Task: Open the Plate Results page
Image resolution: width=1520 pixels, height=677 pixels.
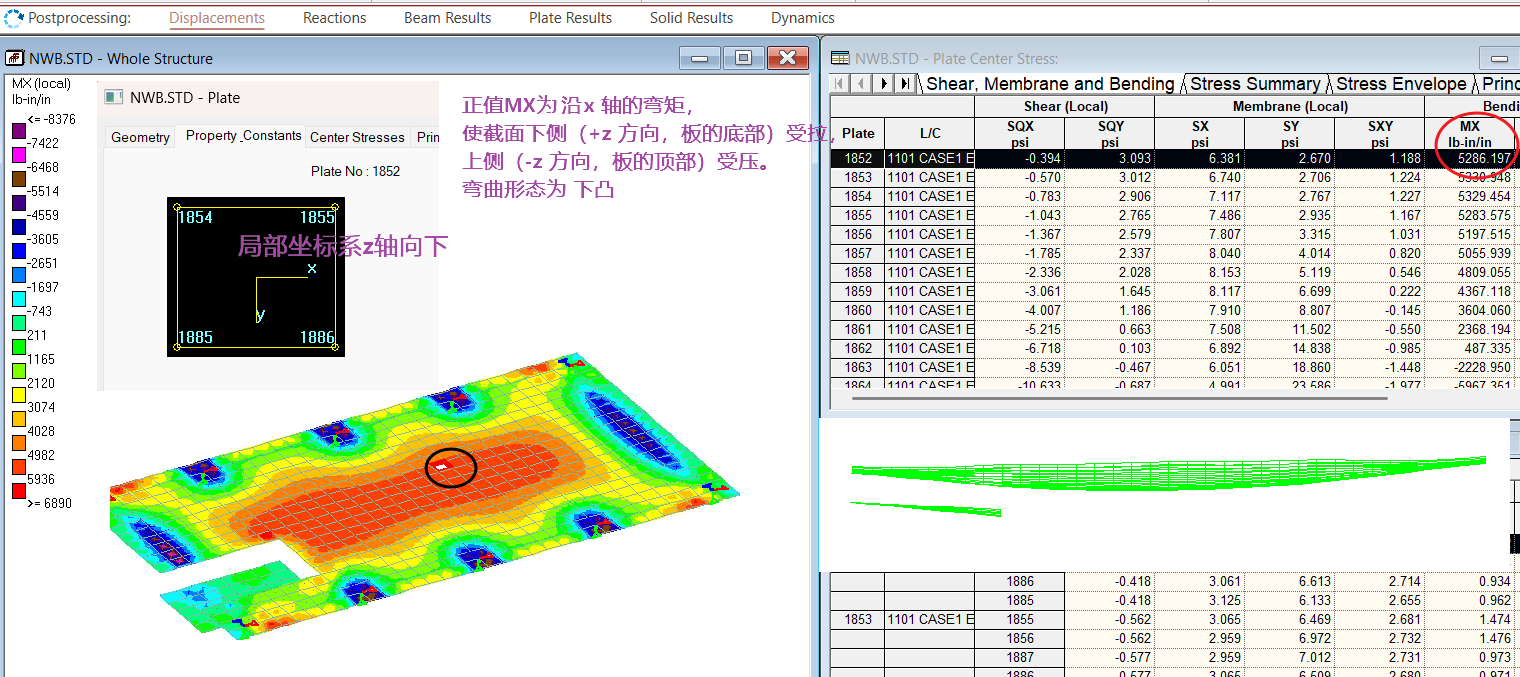Action: [x=570, y=18]
